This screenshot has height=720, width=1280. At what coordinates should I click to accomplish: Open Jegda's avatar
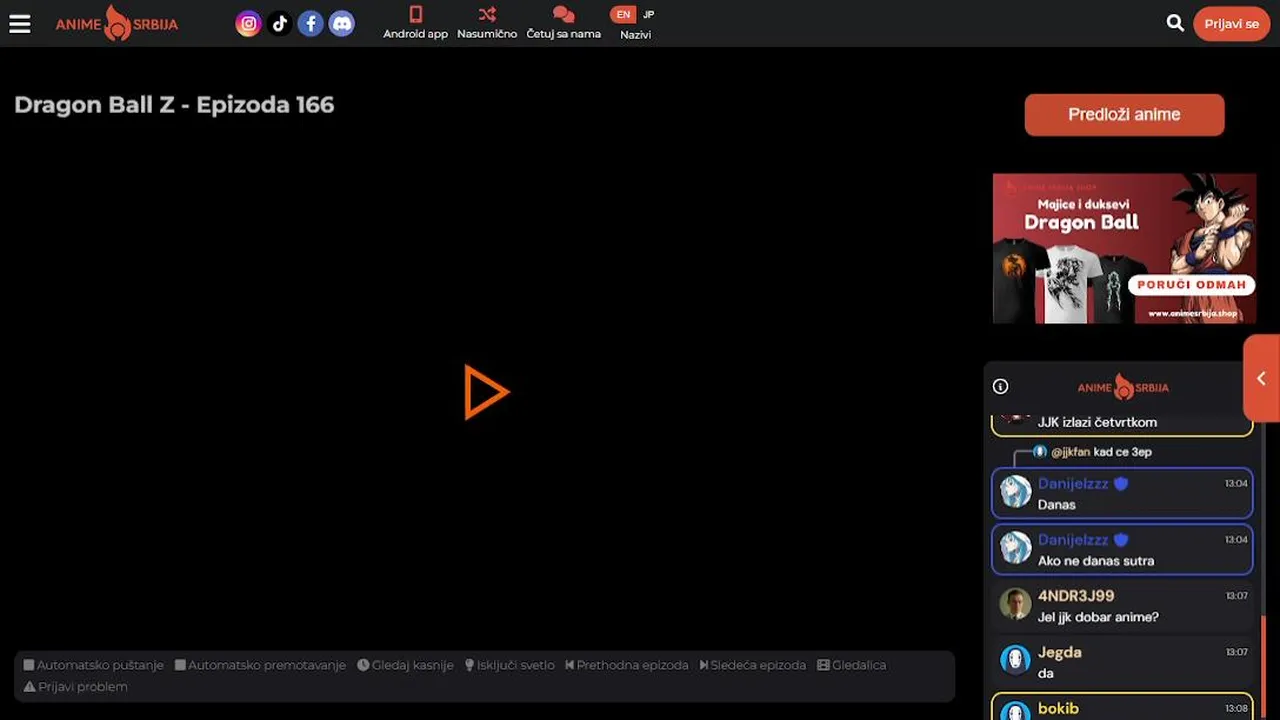[1015, 659]
